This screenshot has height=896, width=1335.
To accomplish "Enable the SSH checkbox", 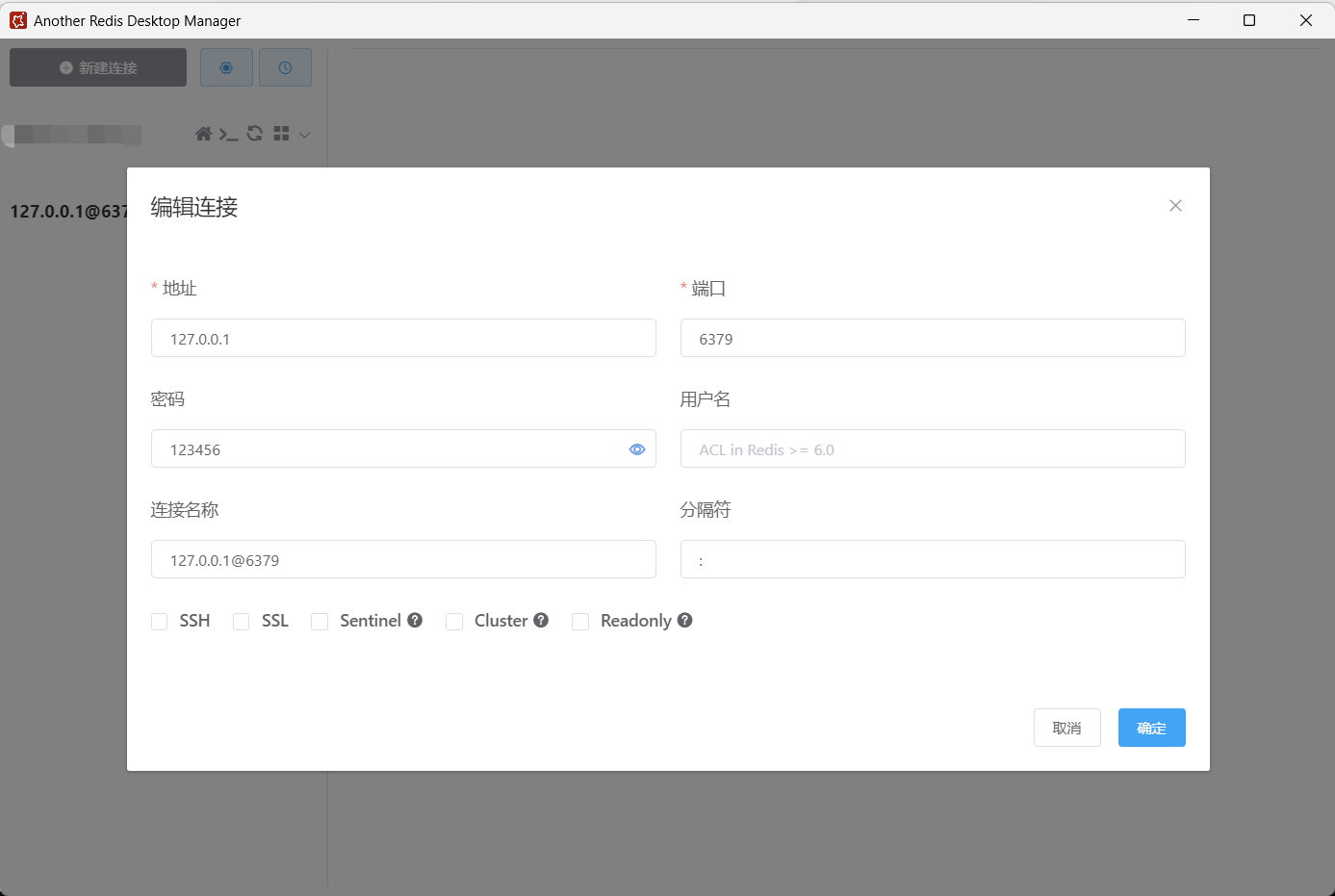I will pos(160,622).
